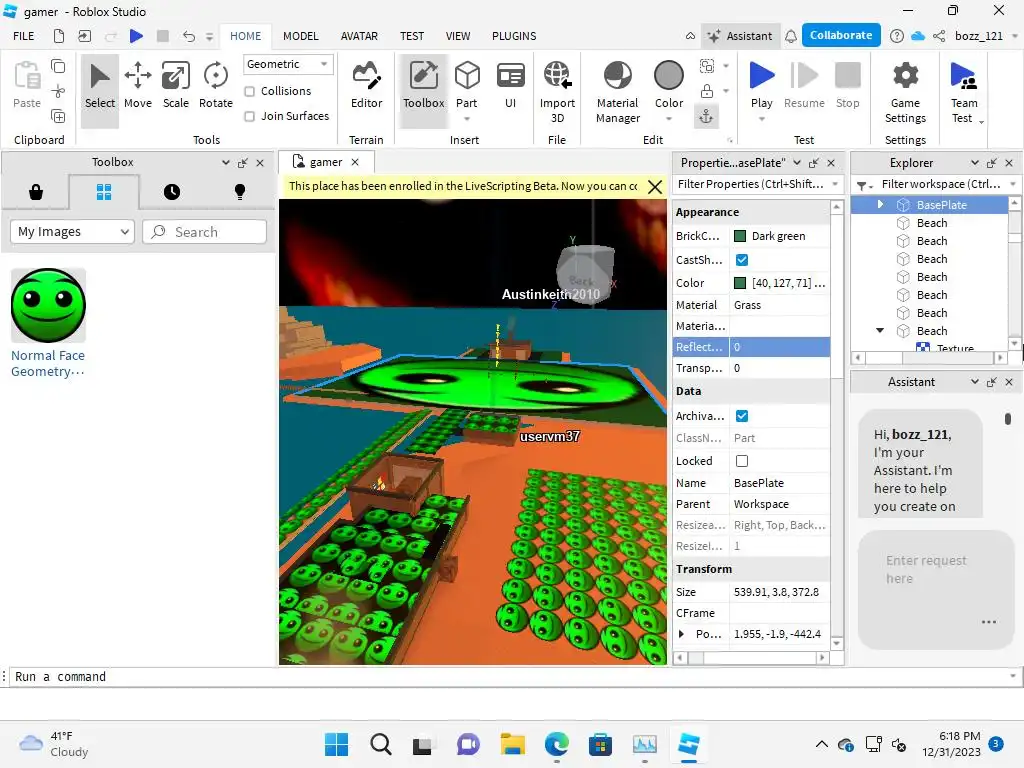Click the BrickColor Dark green swatch
The height and width of the screenshot is (768, 1024).
pos(740,236)
